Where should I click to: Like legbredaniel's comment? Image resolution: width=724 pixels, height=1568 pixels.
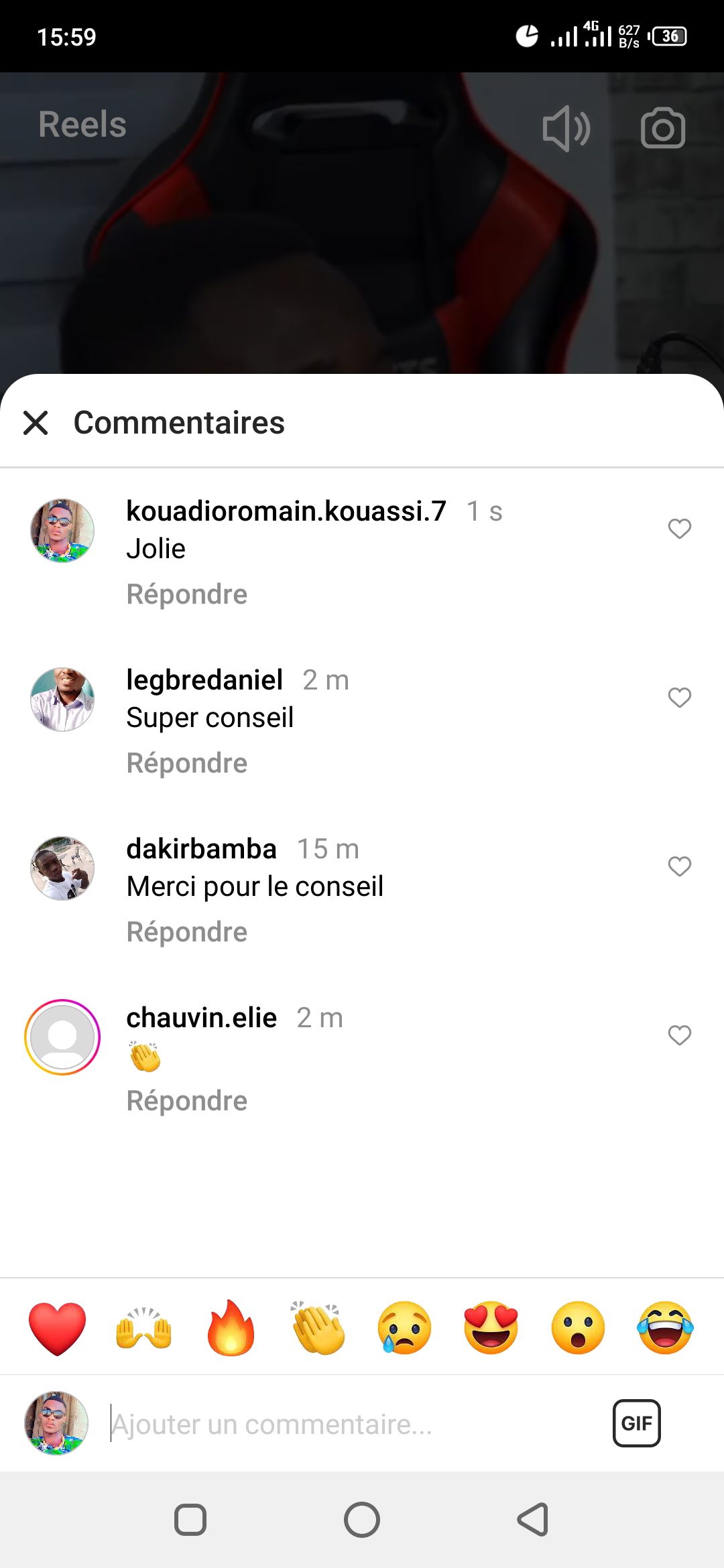coord(679,698)
